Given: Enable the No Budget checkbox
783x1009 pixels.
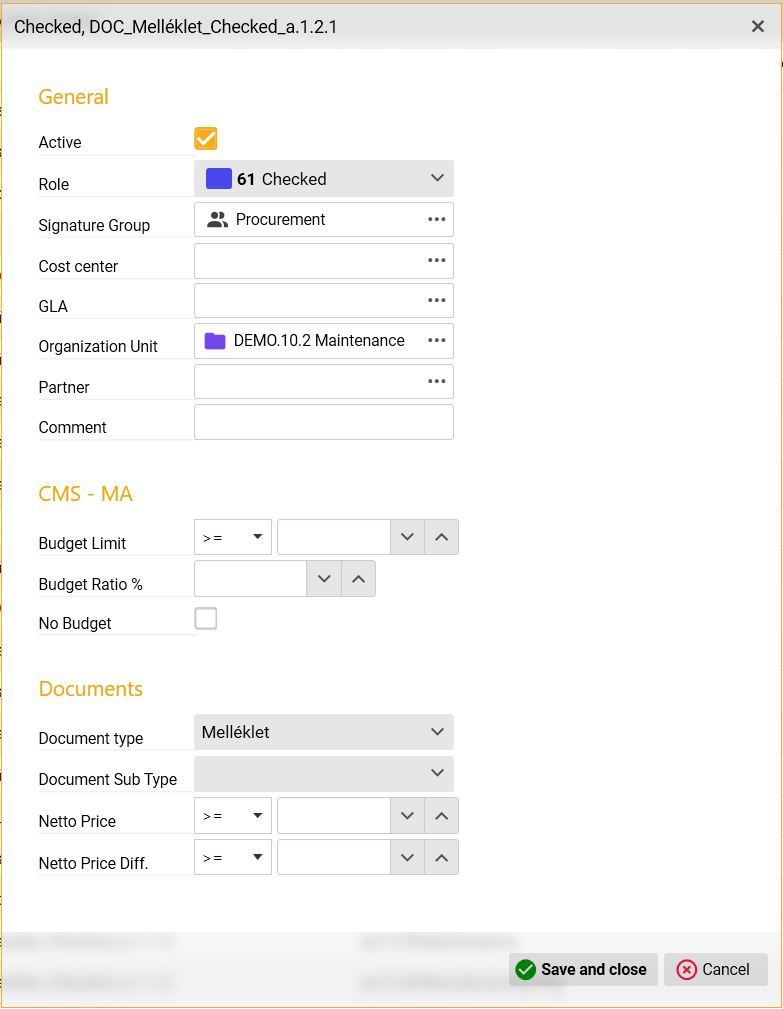Looking at the screenshot, I should coord(206,619).
